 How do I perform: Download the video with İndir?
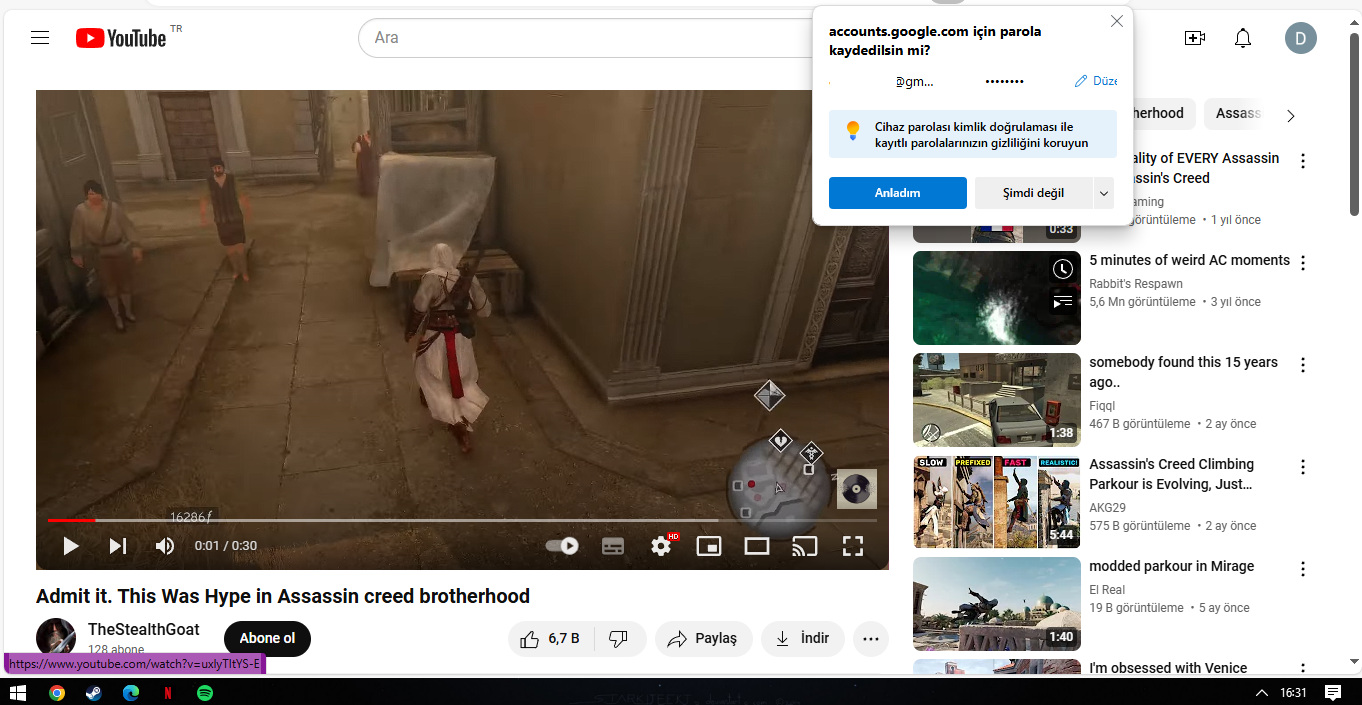pyautogui.click(x=803, y=638)
